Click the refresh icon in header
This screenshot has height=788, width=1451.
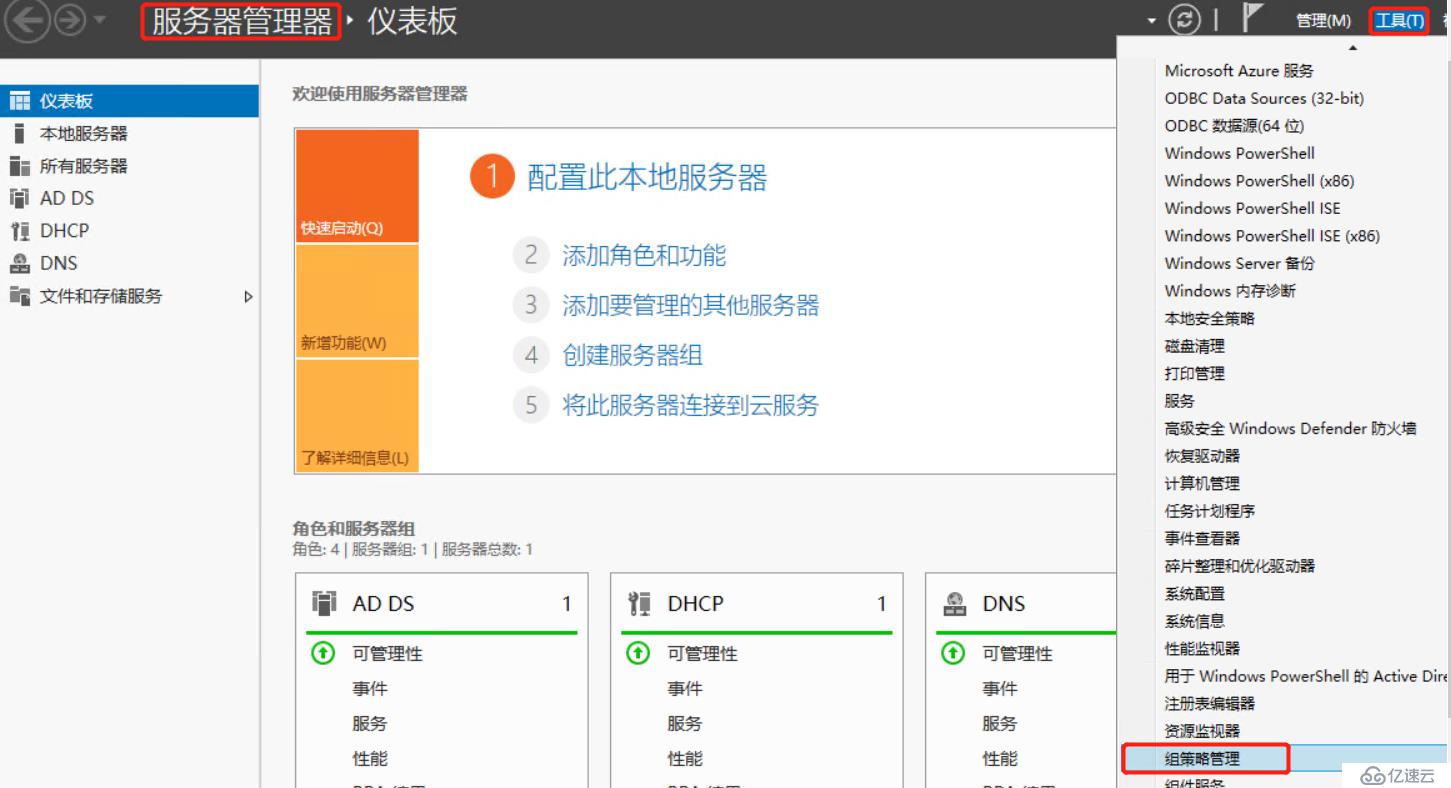(x=1186, y=21)
